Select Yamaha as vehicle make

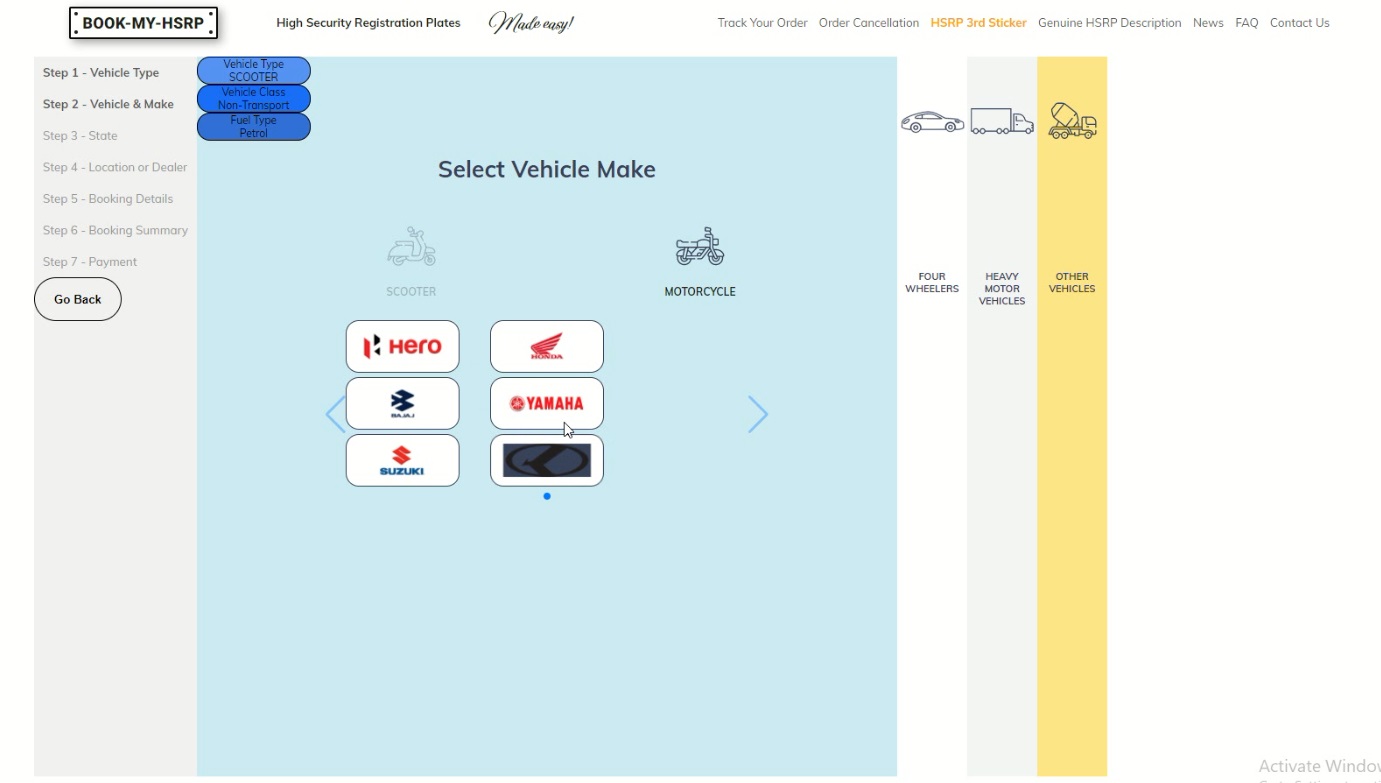(x=546, y=403)
